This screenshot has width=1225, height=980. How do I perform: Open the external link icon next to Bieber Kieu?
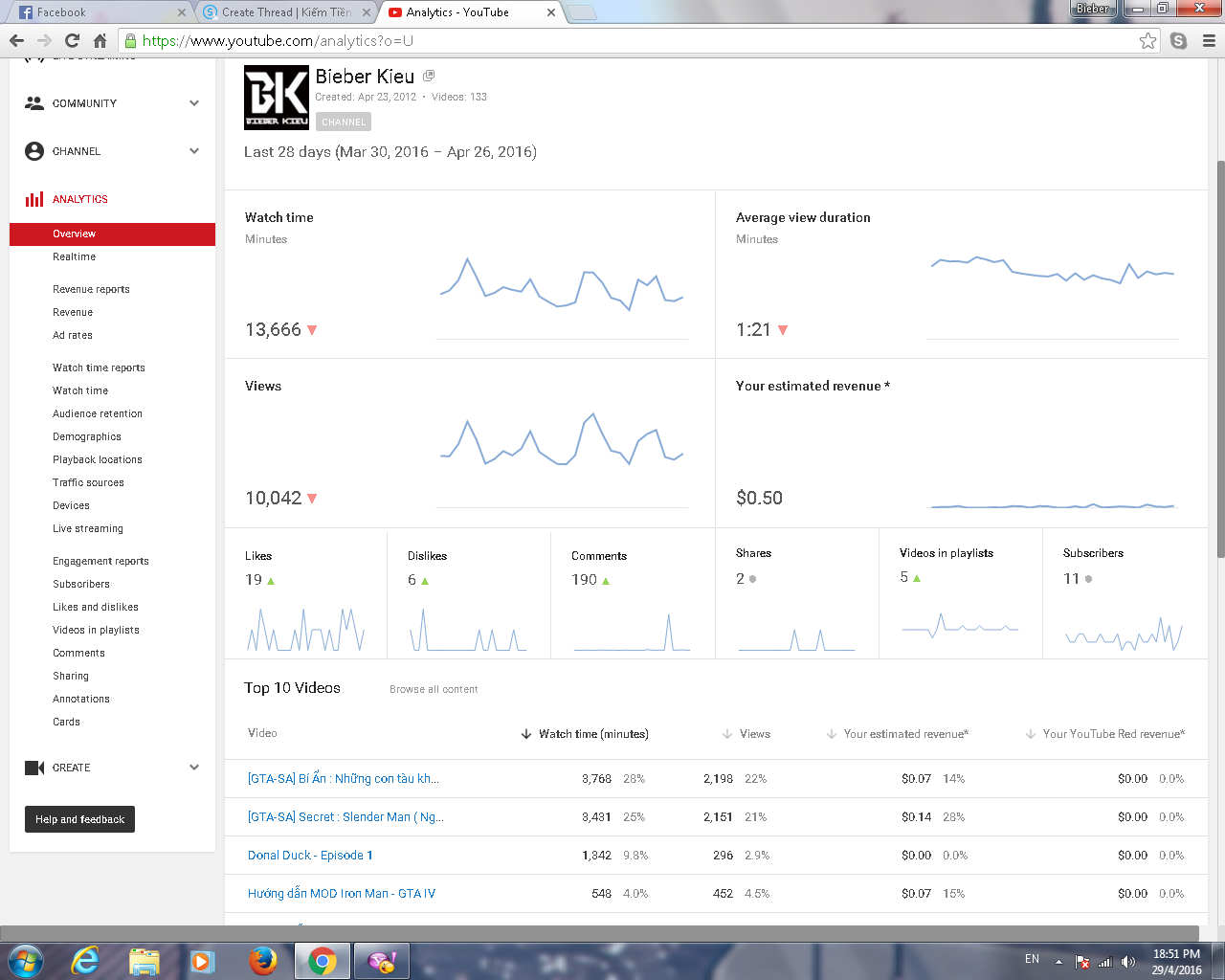[429, 76]
